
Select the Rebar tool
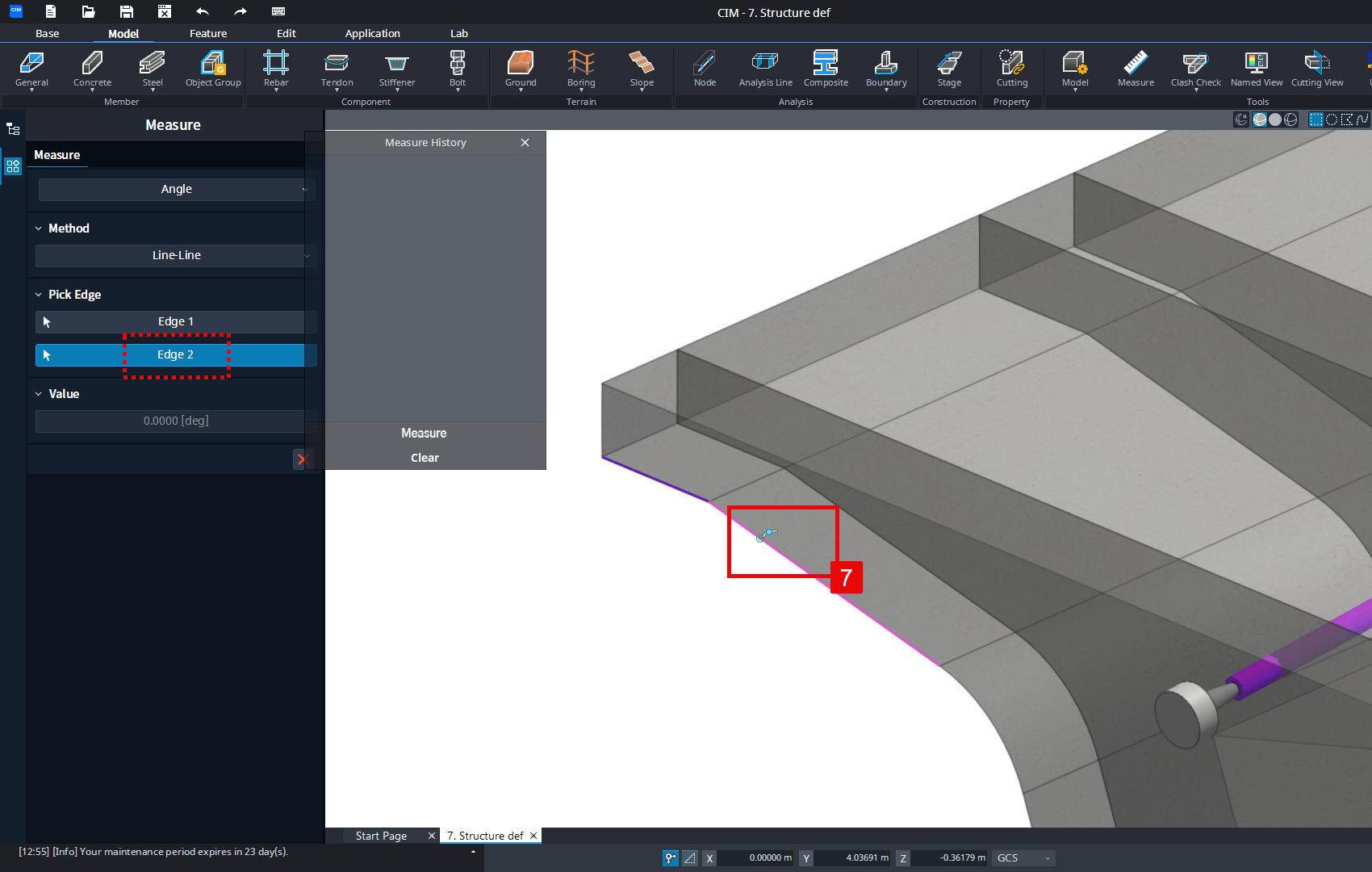[275, 69]
